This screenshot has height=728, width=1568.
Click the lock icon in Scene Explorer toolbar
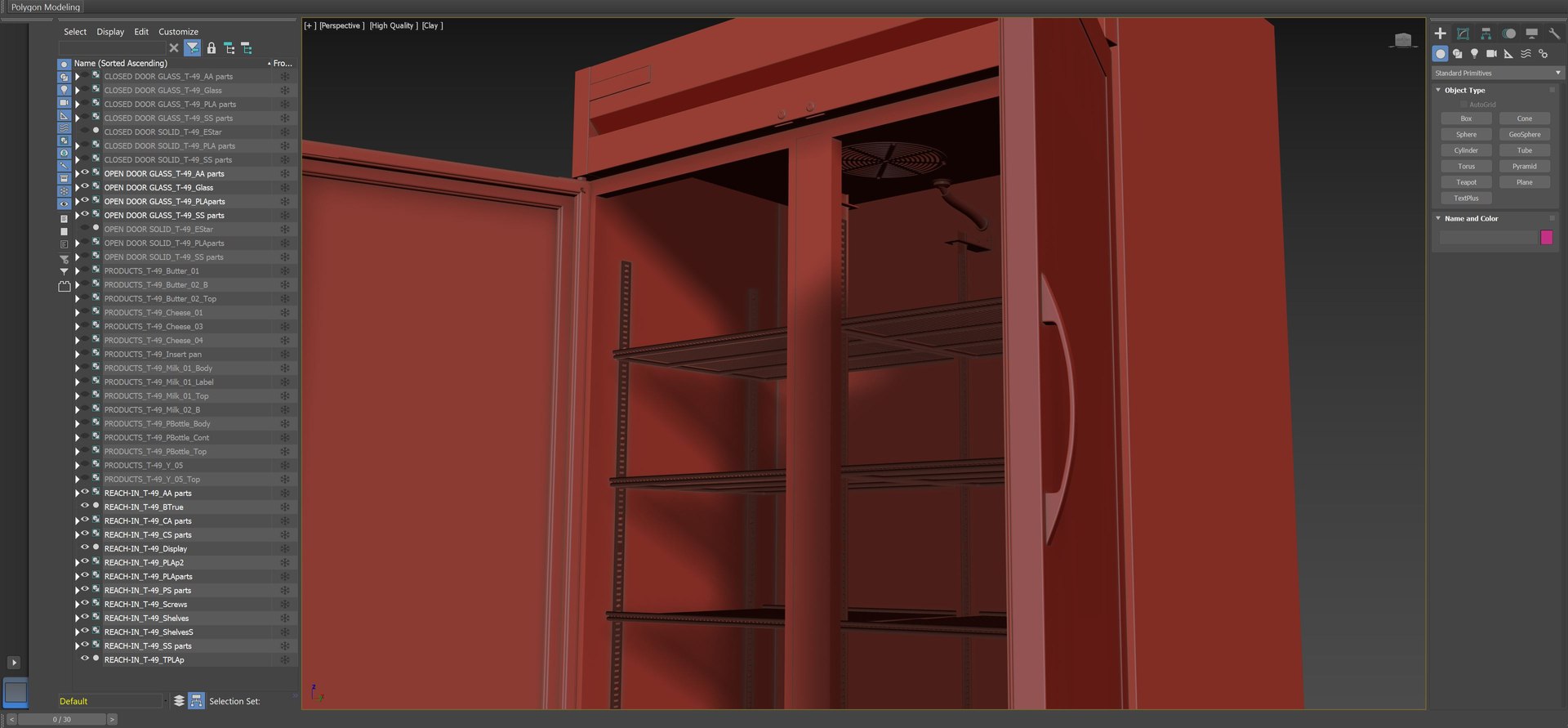212,48
